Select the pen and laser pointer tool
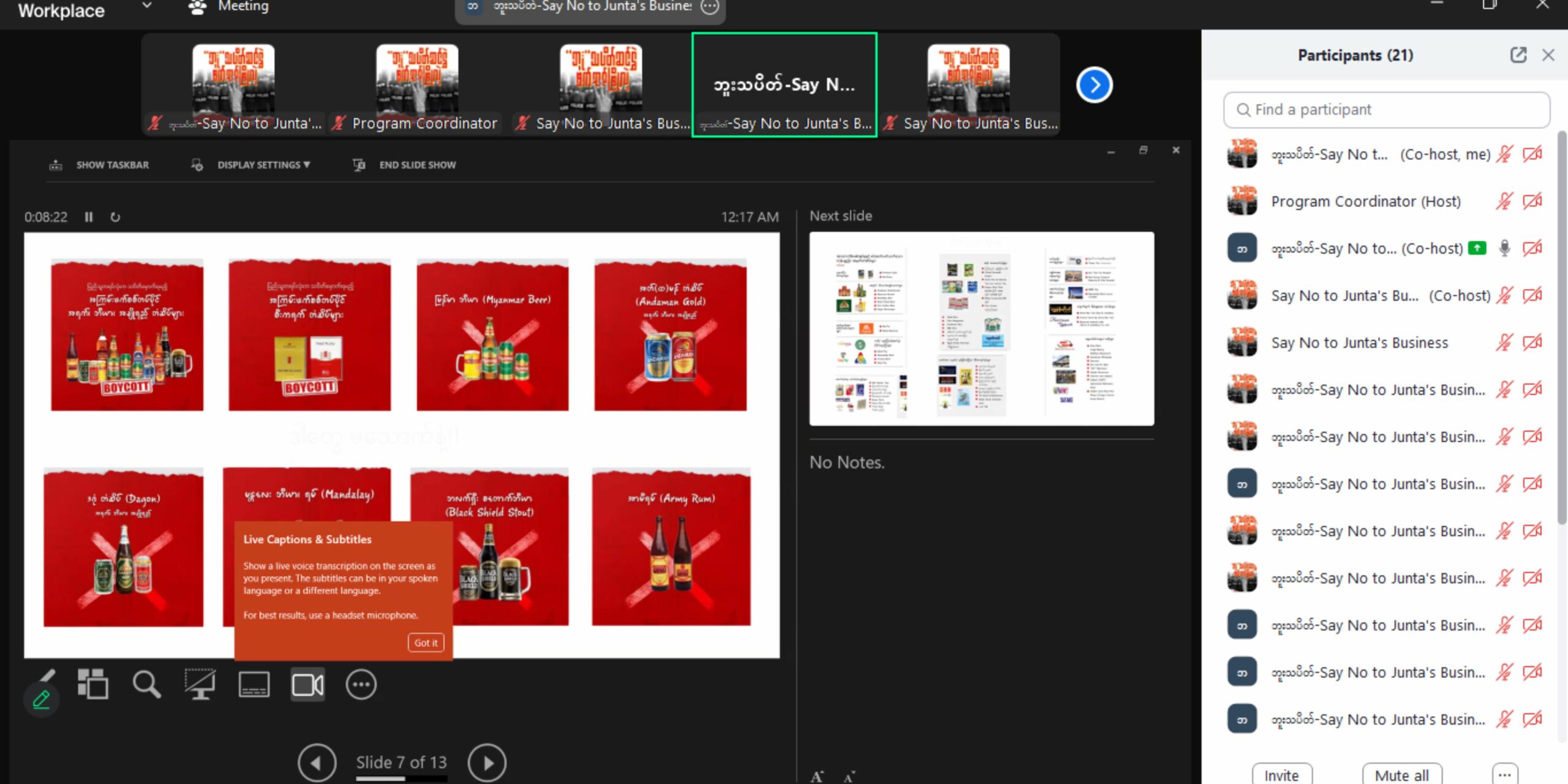This screenshot has height=784, width=1568. (x=47, y=676)
